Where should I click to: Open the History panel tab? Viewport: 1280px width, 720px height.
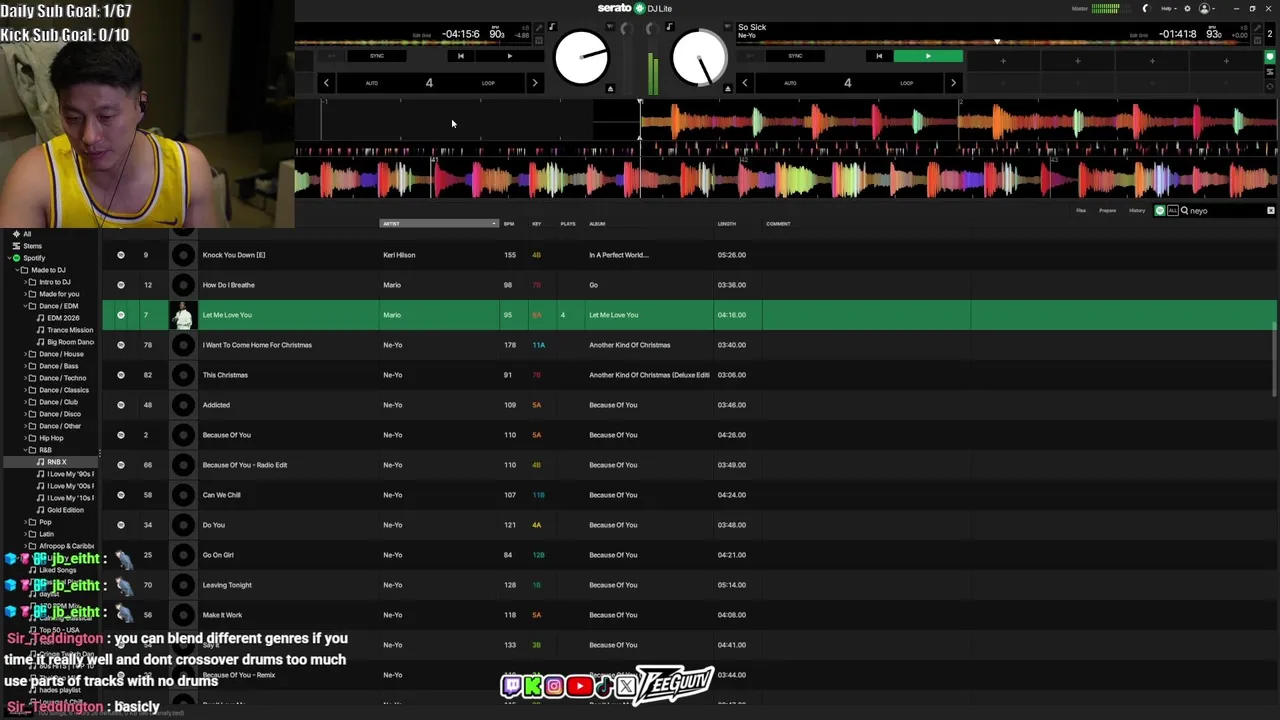[1137, 211]
